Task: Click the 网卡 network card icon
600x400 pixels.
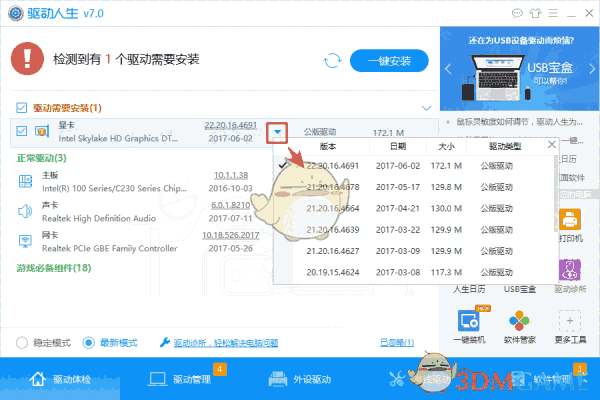Action: 25,241
